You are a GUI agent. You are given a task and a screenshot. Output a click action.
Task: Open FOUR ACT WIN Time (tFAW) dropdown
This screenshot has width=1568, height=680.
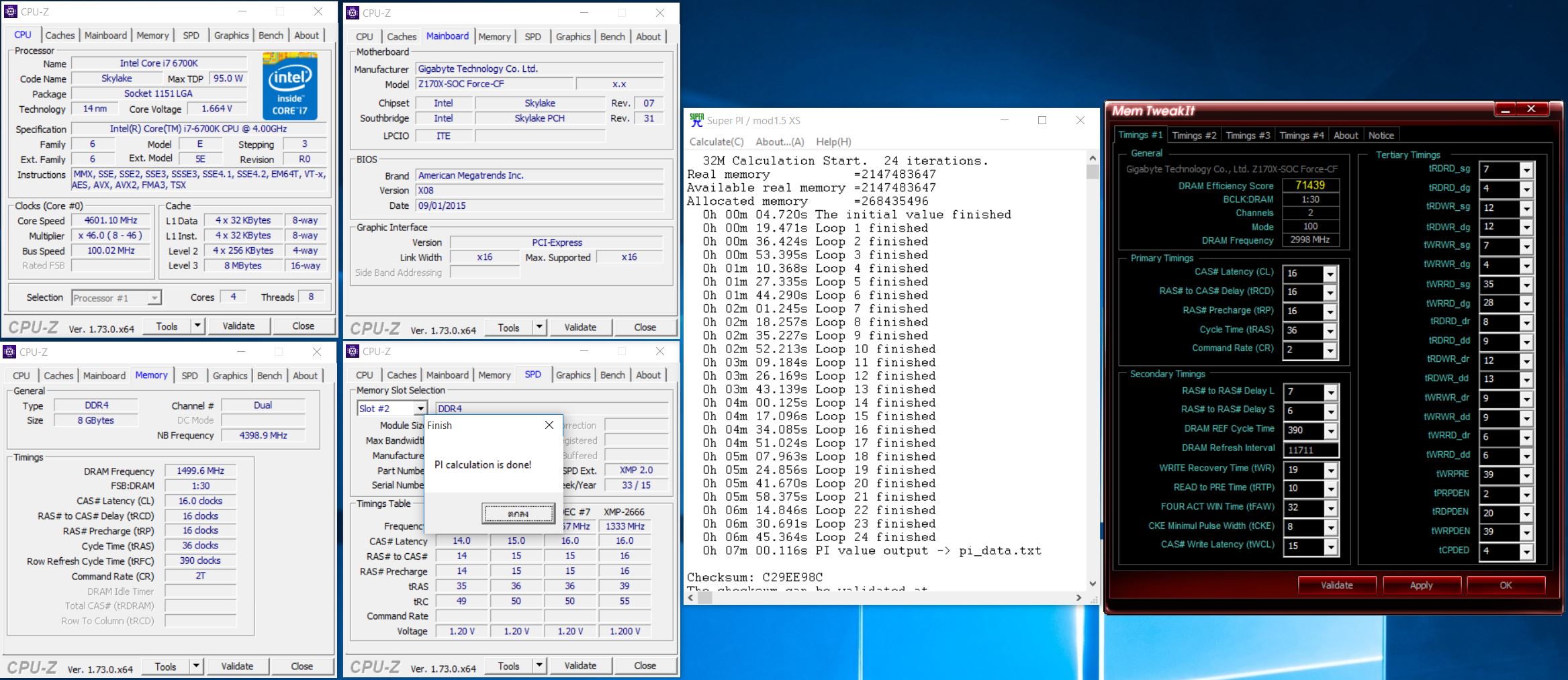click(x=1330, y=508)
